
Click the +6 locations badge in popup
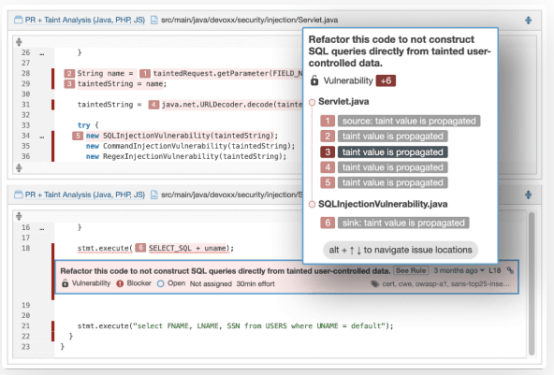pos(386,81)
